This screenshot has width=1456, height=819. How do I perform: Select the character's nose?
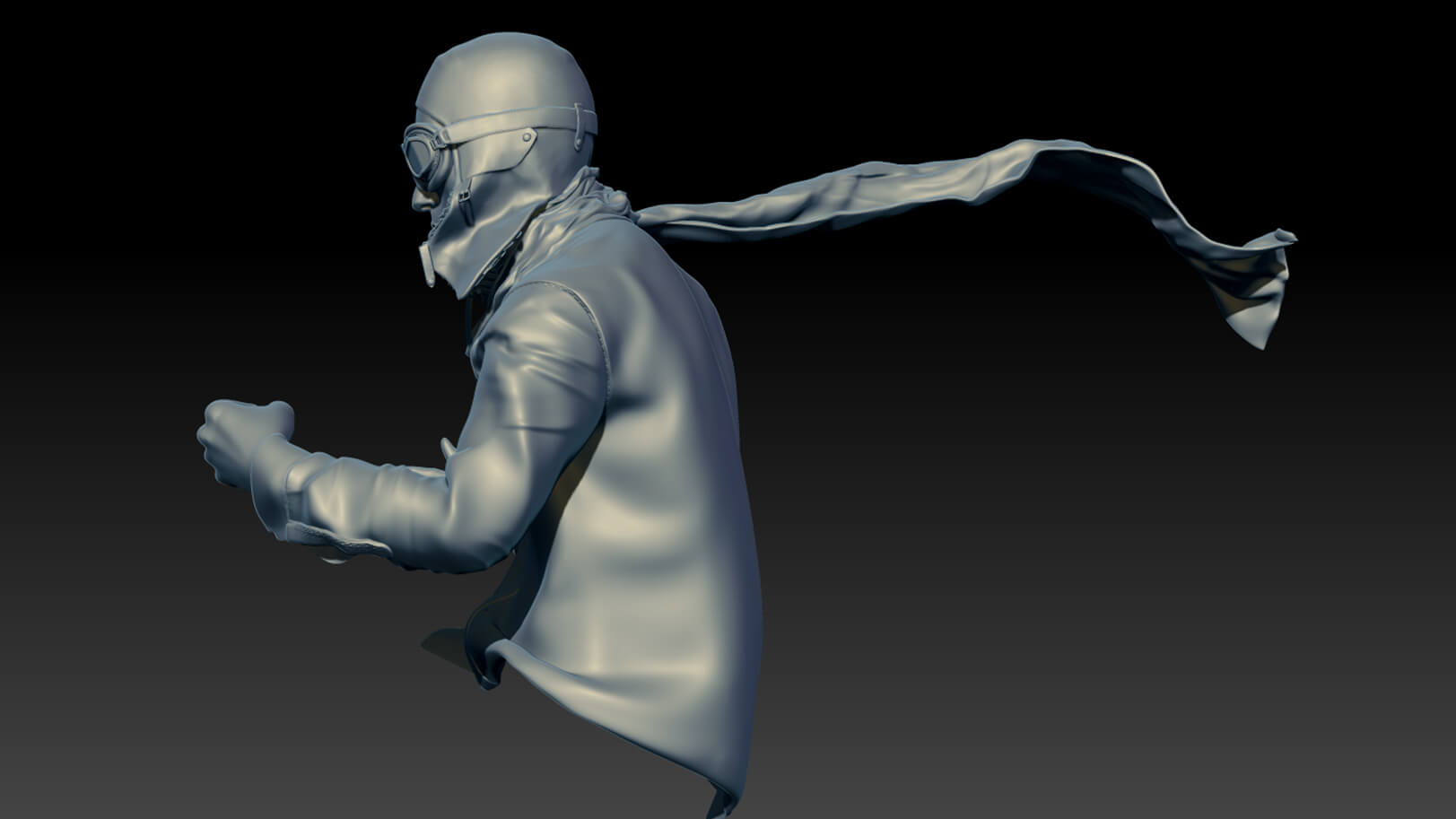pos(417,199)
